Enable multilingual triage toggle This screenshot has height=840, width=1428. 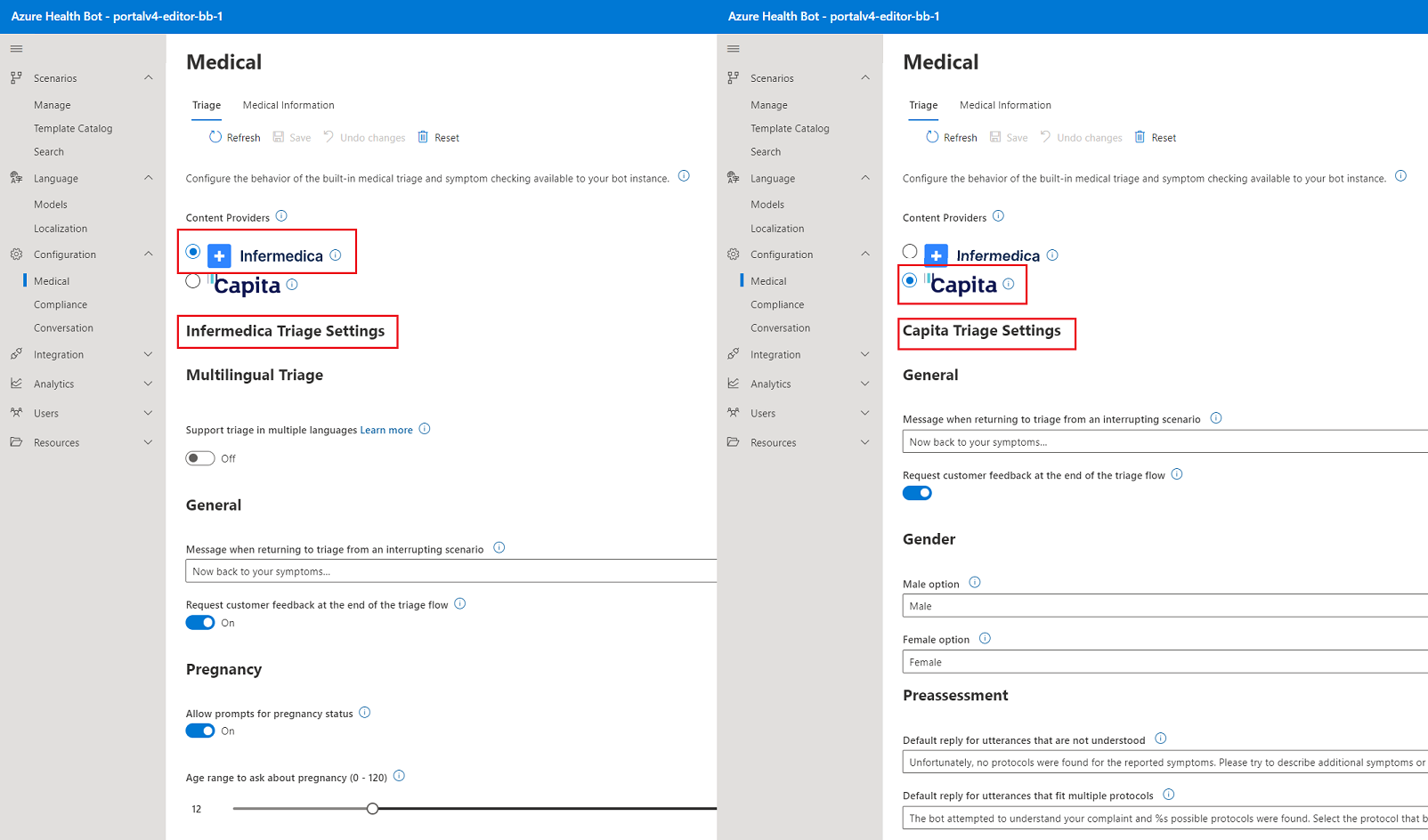click(x=200, y=458)
